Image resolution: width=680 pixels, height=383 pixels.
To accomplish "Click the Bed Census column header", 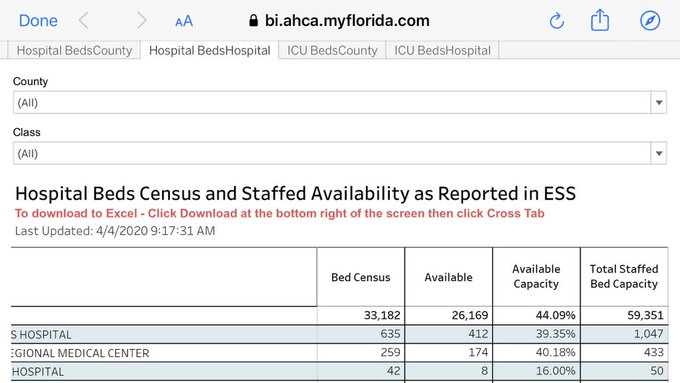I will tap(361, 277).
